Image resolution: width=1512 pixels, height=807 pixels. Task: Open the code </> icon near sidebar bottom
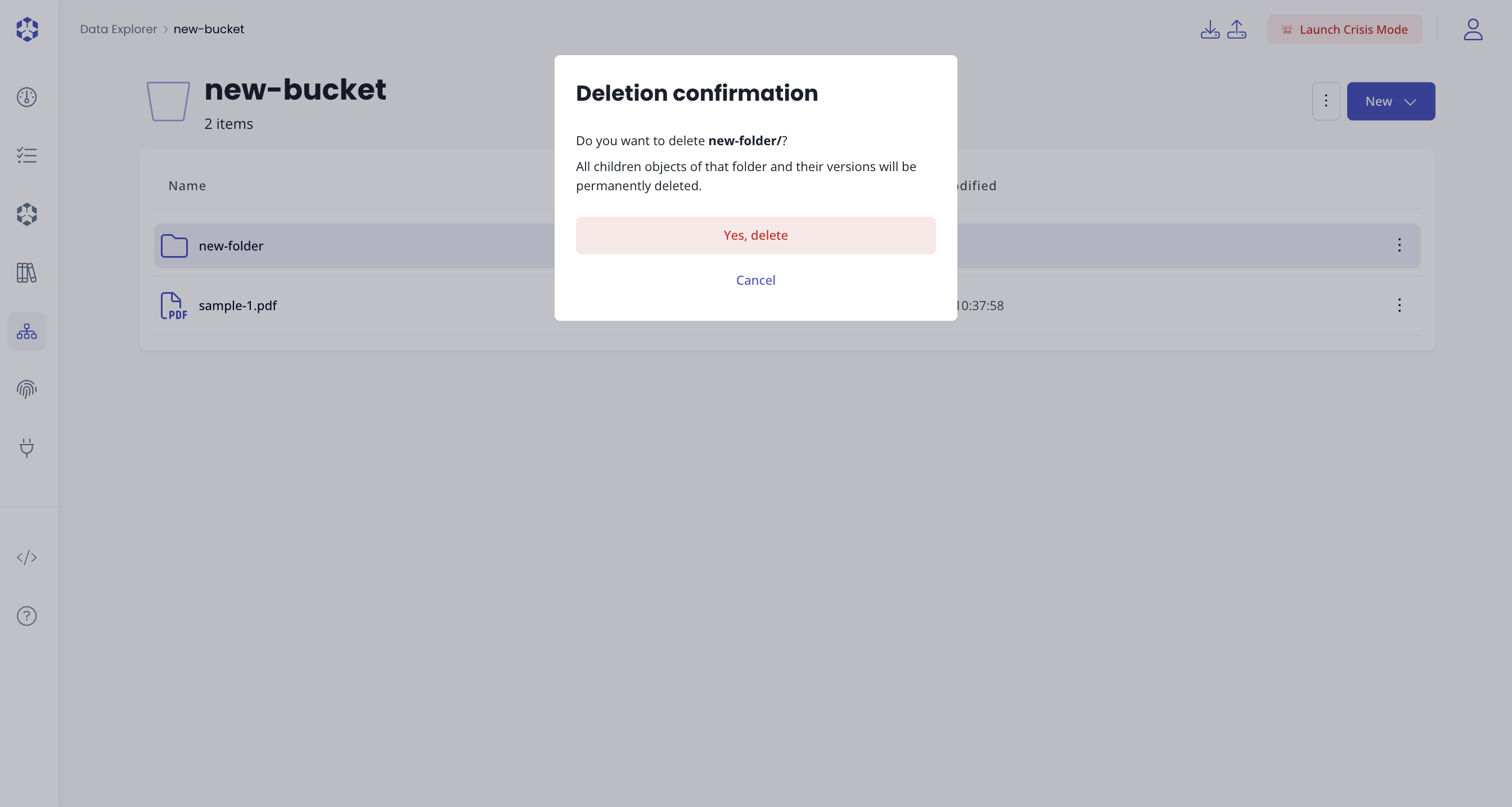point(26,558)
